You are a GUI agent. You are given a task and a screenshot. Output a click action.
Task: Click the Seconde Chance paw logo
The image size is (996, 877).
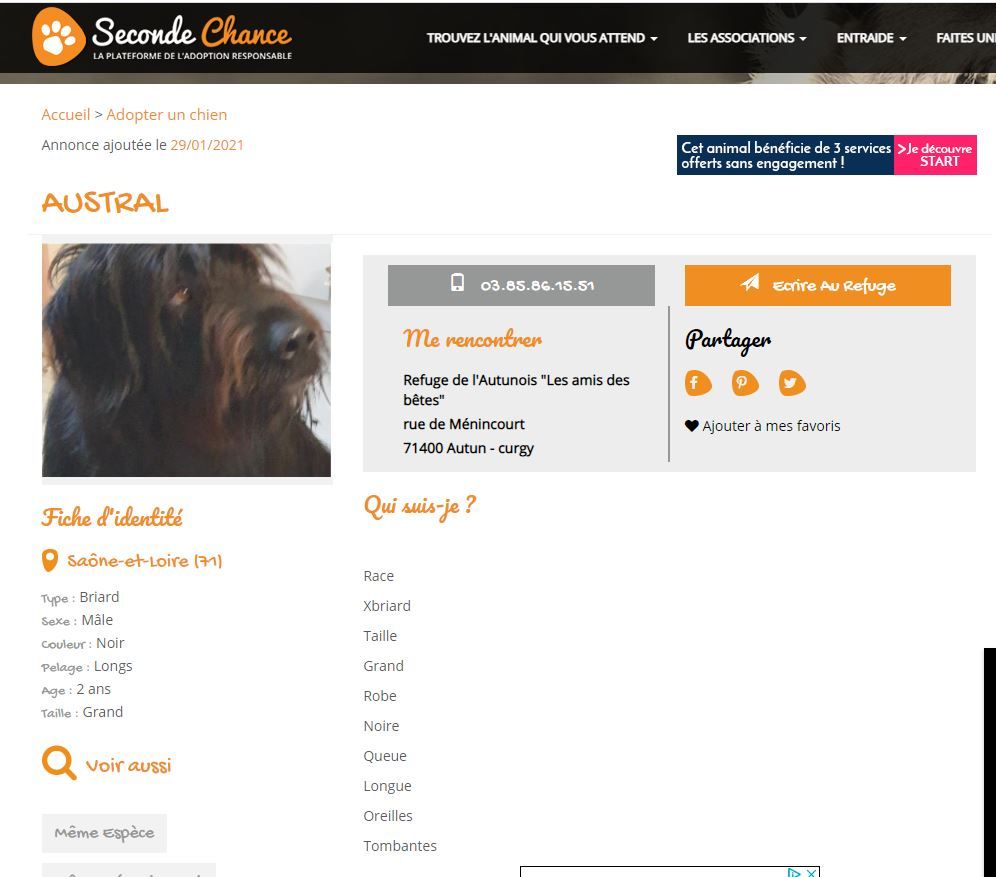[x=59, y=37]
